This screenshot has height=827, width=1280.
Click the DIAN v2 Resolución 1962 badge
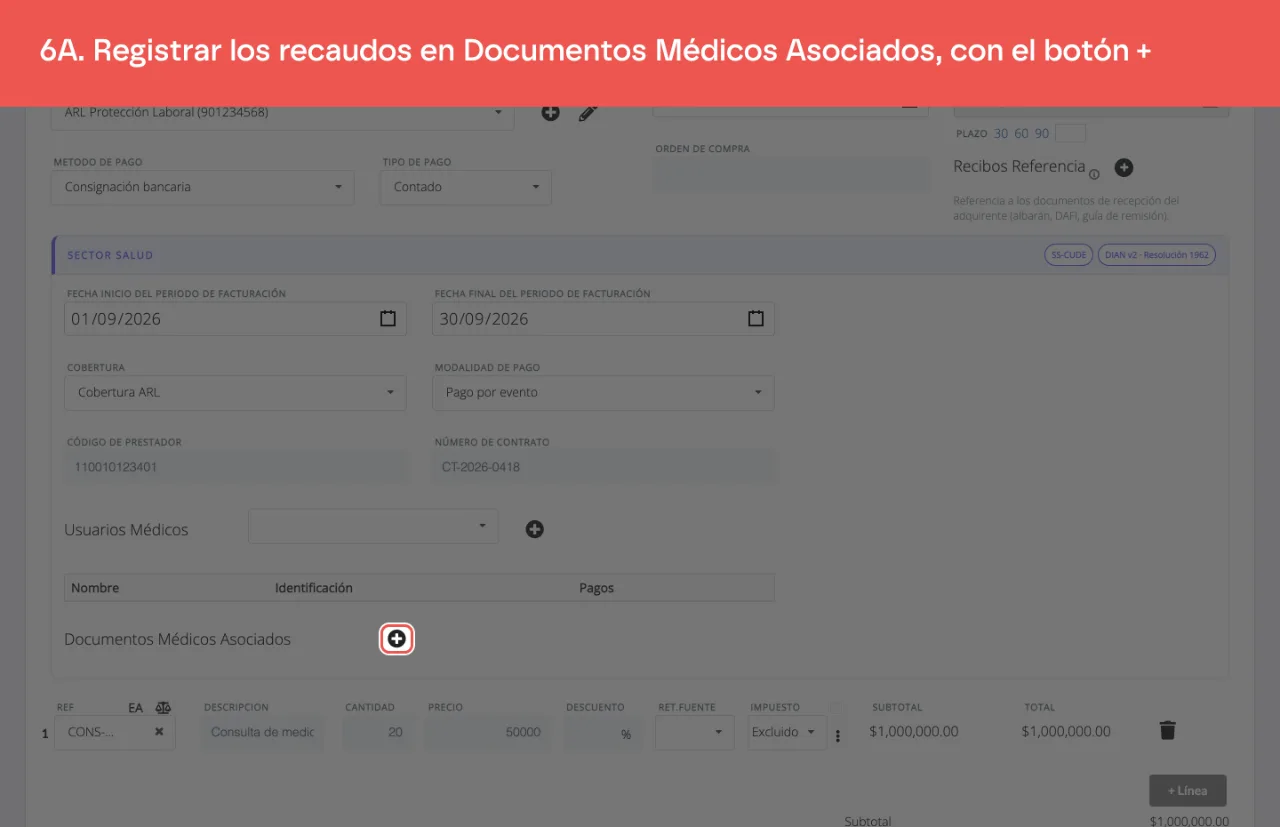click(x=1157, y=255)
